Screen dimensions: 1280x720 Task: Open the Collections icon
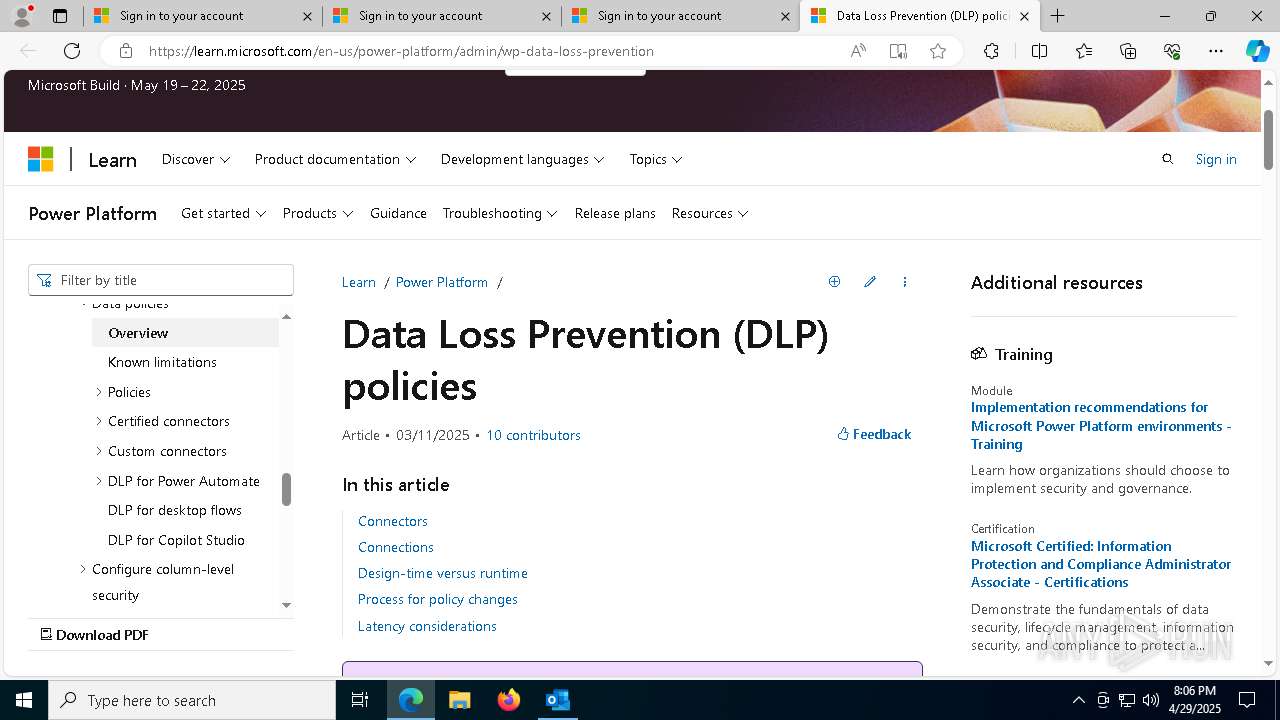(x=1128, y=51)
